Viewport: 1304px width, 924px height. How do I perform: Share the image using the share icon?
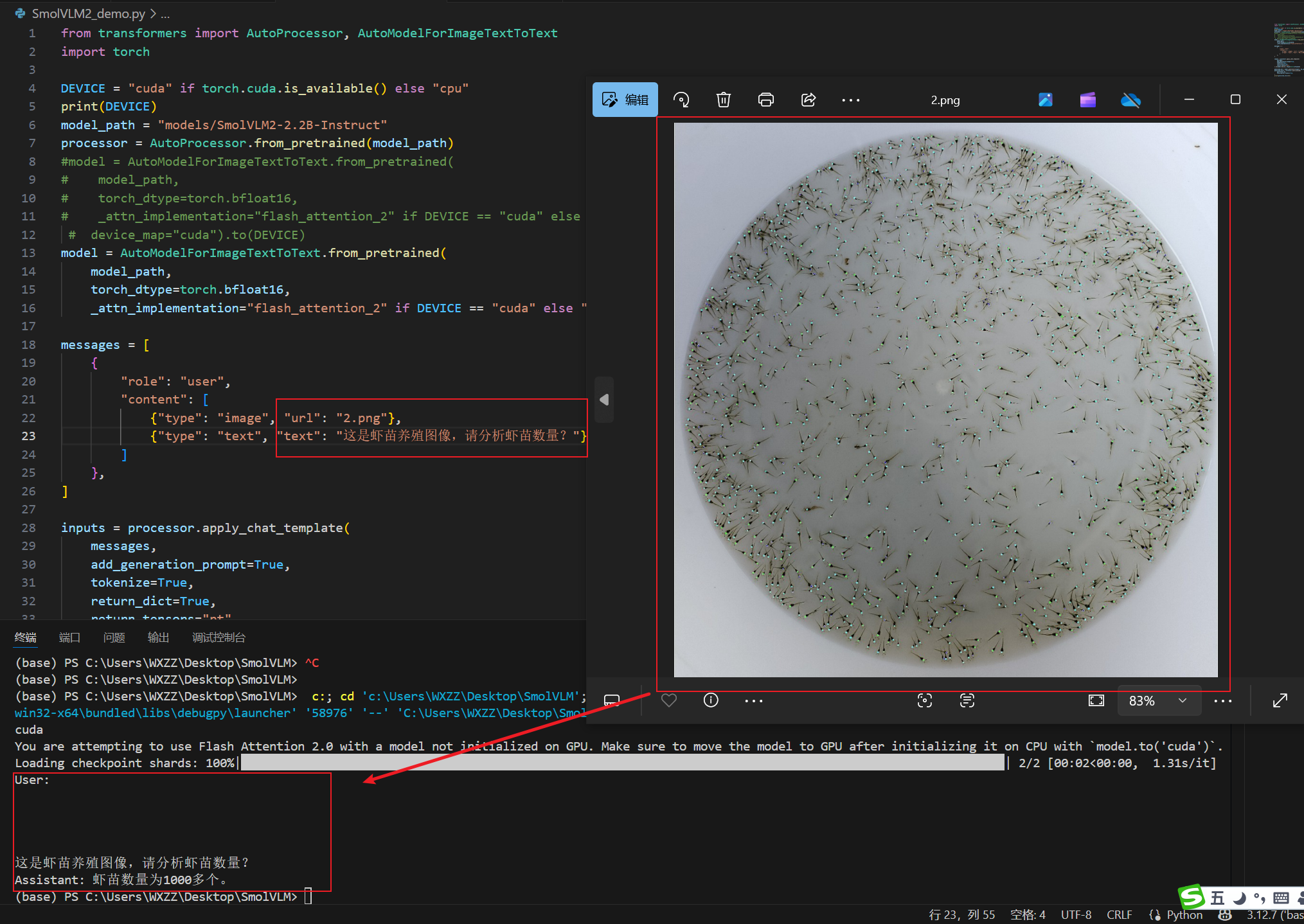pos(808,100)
